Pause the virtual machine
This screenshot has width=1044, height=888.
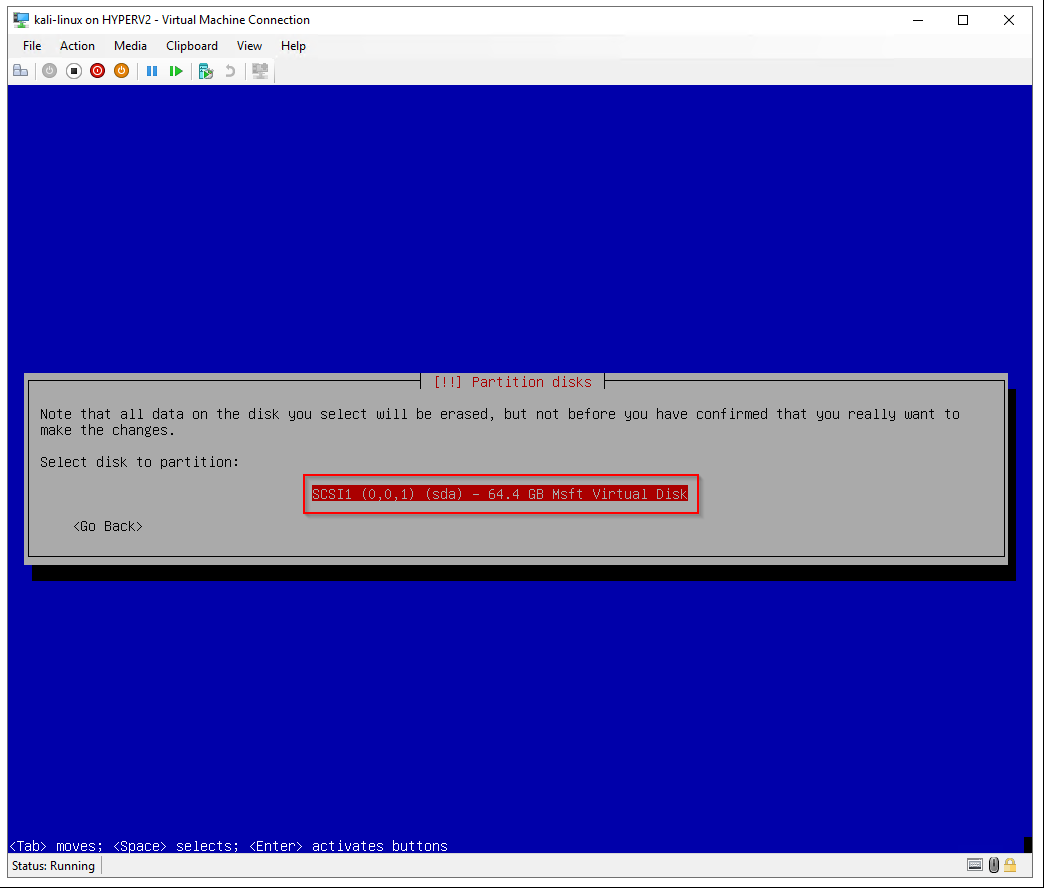pyautogui.click(x=152, y=71)
